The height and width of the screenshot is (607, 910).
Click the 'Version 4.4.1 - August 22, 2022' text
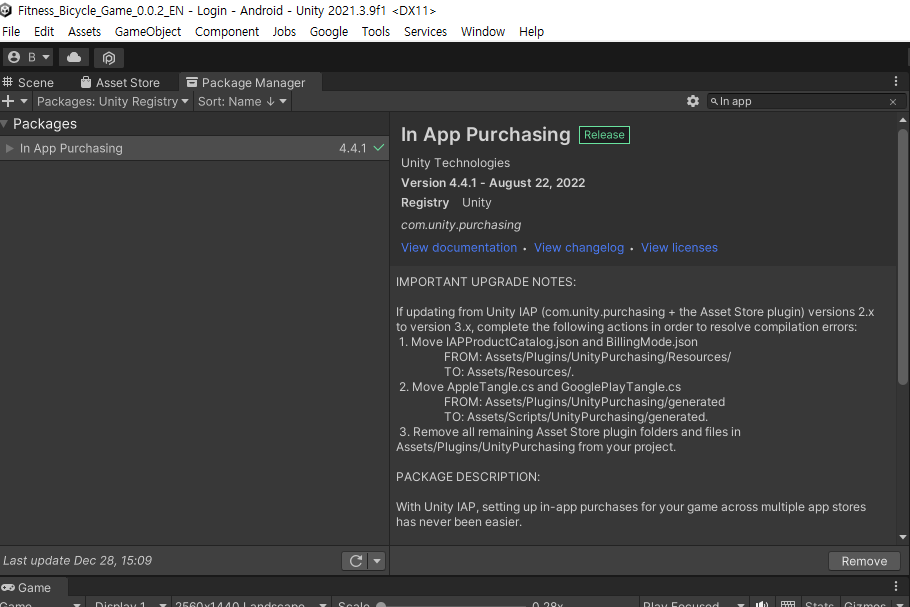[x=493, y=183]
